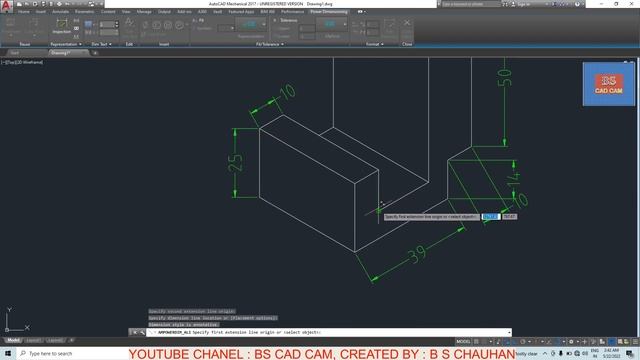Open the fit representation dropdown arrow
Screen dimensions: 640x360
(264, 24)
